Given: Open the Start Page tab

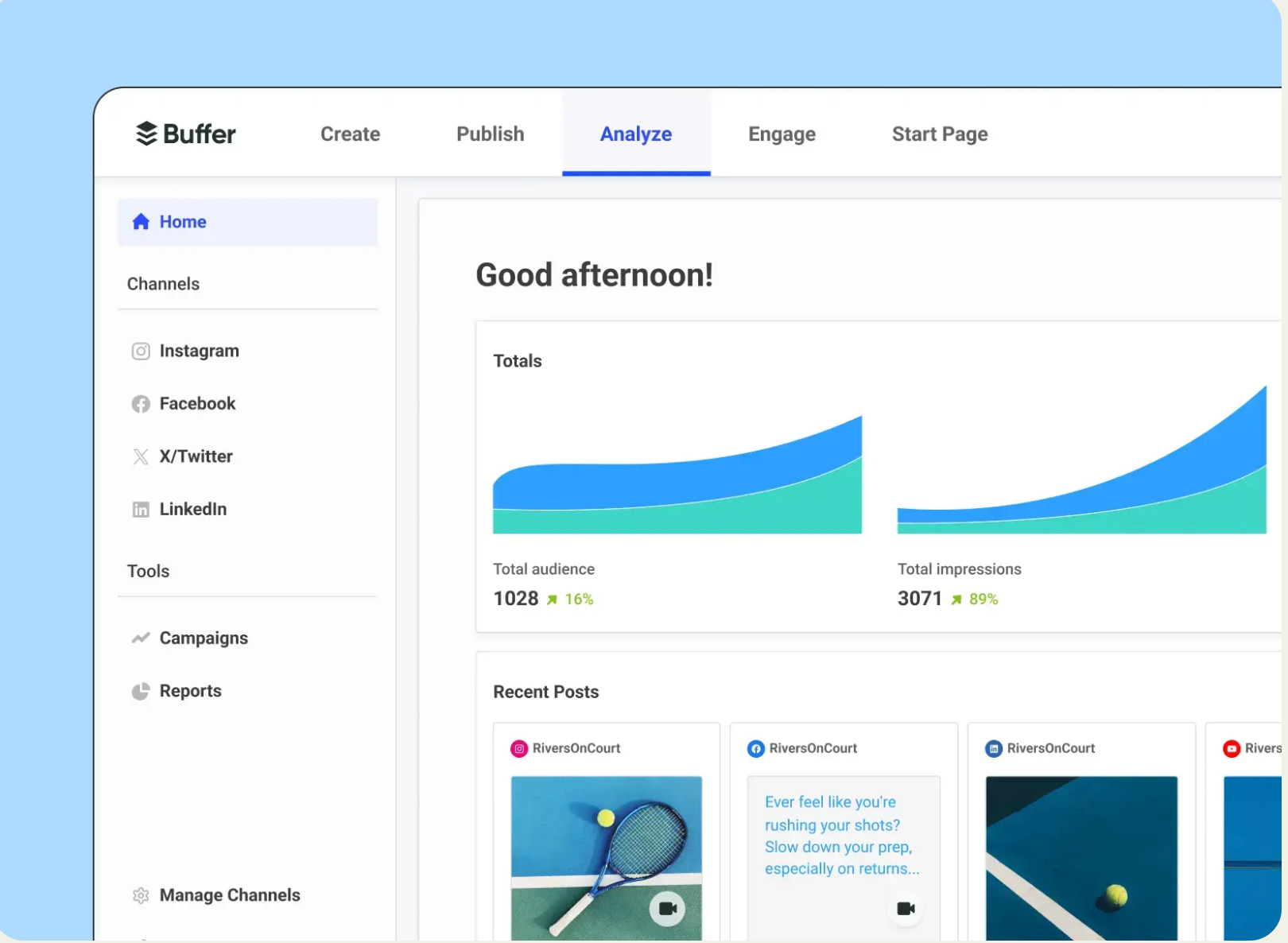Looking at the screenshot, I should pos(940,134).
